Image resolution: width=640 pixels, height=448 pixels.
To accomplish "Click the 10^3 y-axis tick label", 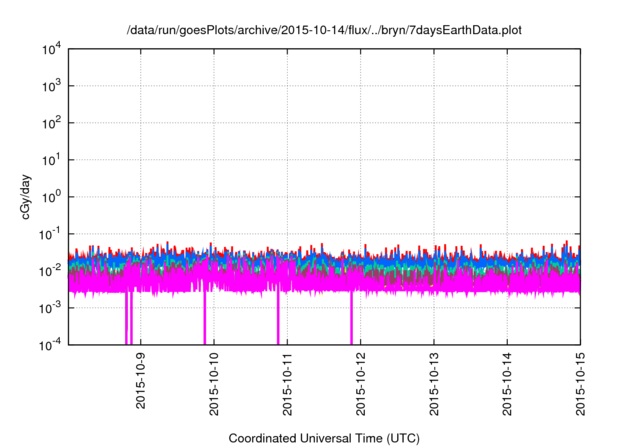I will (51, 86).
